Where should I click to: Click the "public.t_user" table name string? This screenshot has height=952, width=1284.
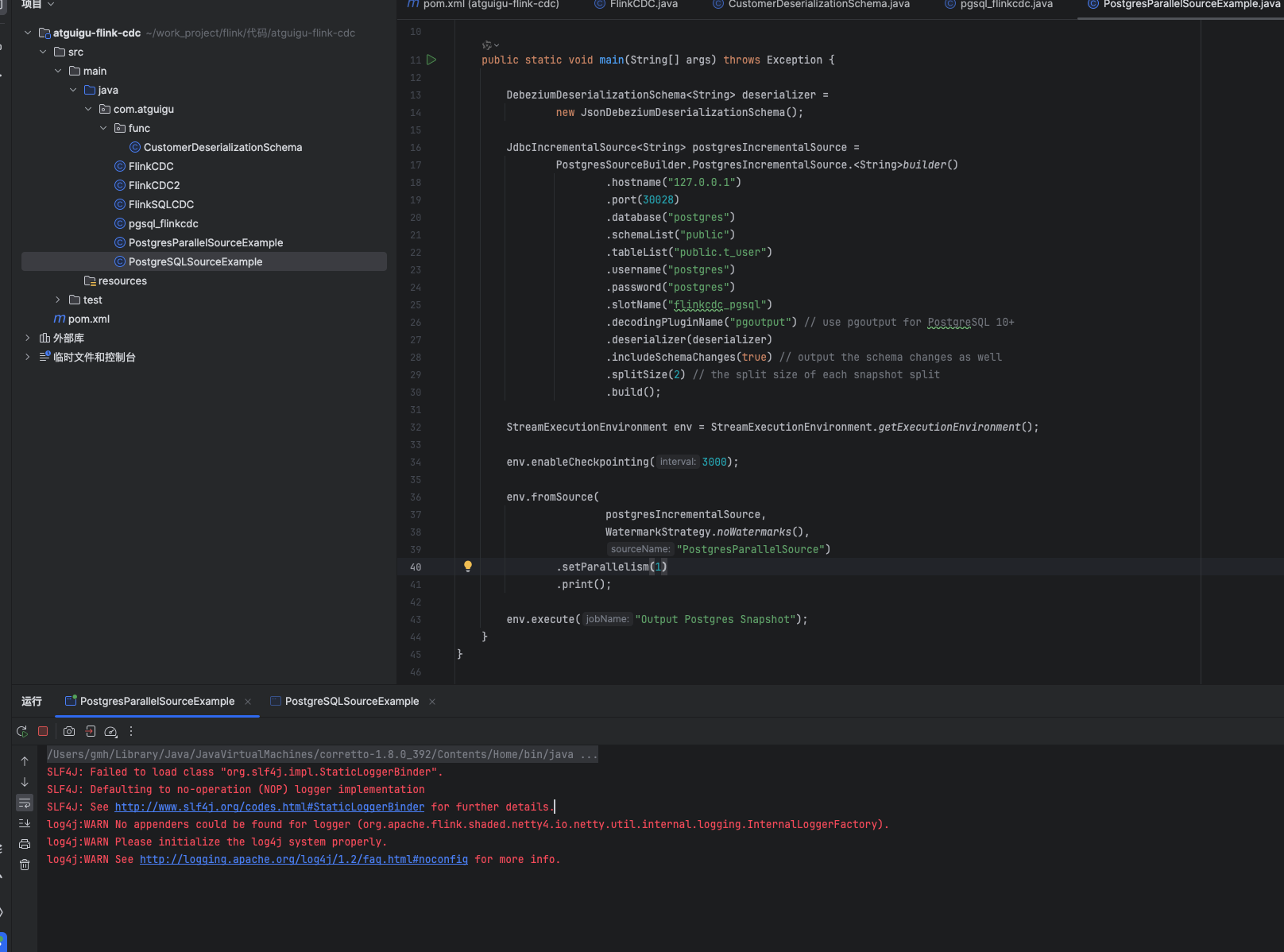(x=720, y=252)
